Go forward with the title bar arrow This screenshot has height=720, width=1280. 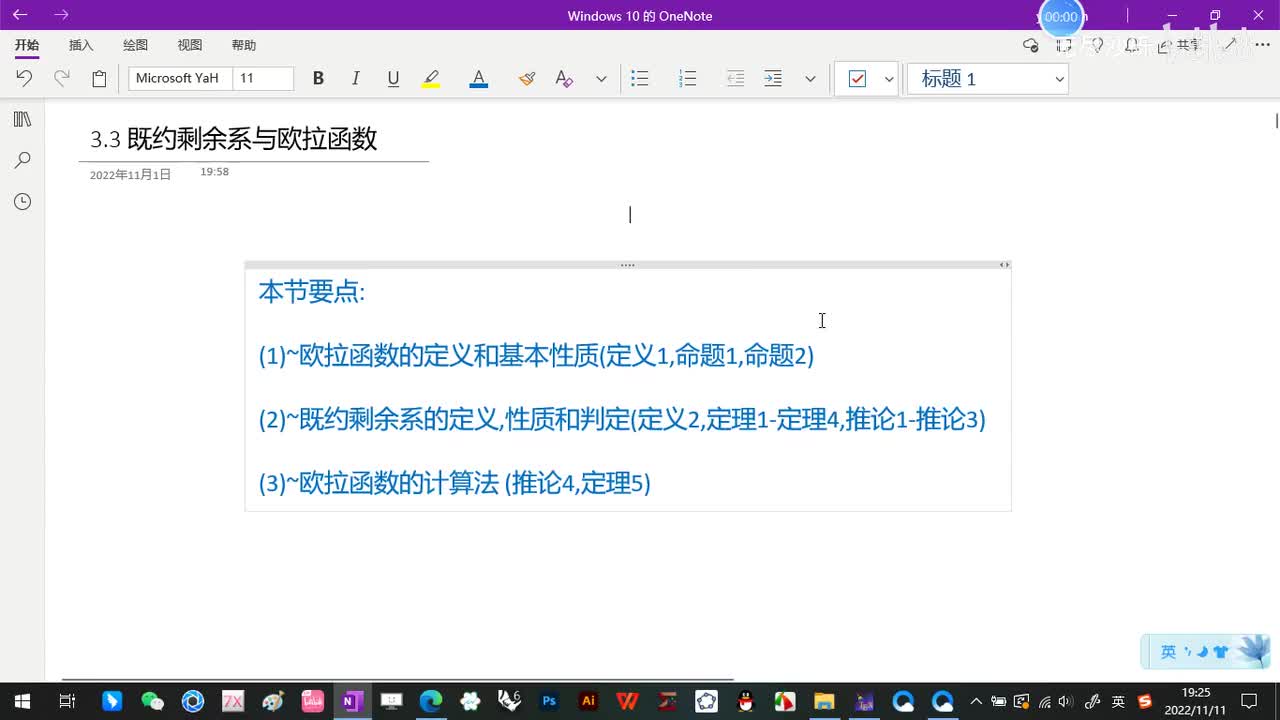[62, 15]
